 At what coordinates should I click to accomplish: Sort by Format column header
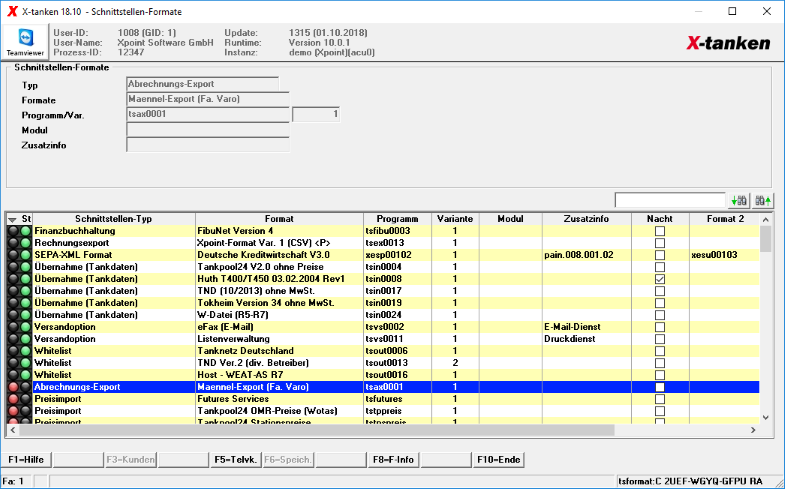click(279, 219)
